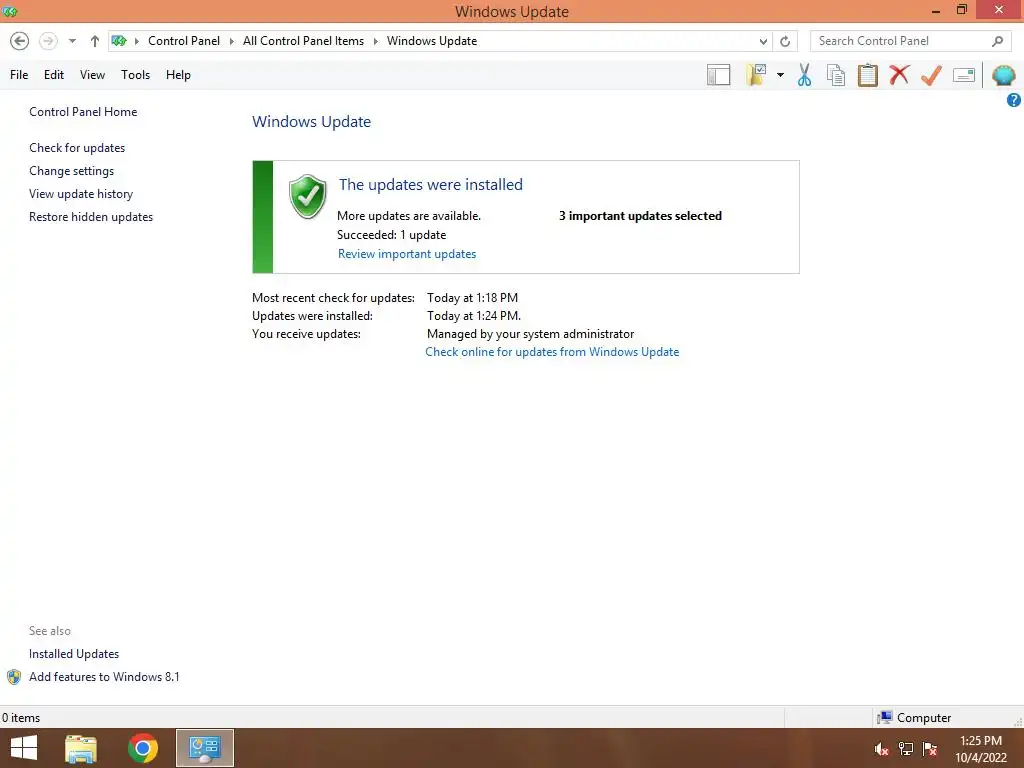The image size is (1024, 768).
Task: Click the Forward navigation arrow
Action: pyautogui.click(x=48, y=41)
